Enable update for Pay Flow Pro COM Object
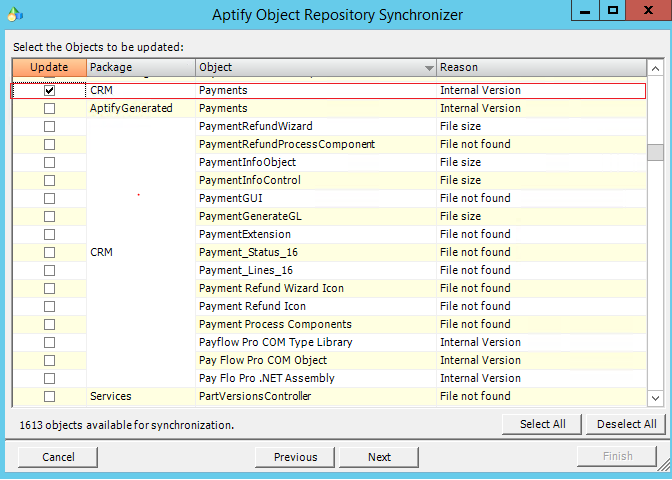The image size is (672, 480). pos(49,360)
